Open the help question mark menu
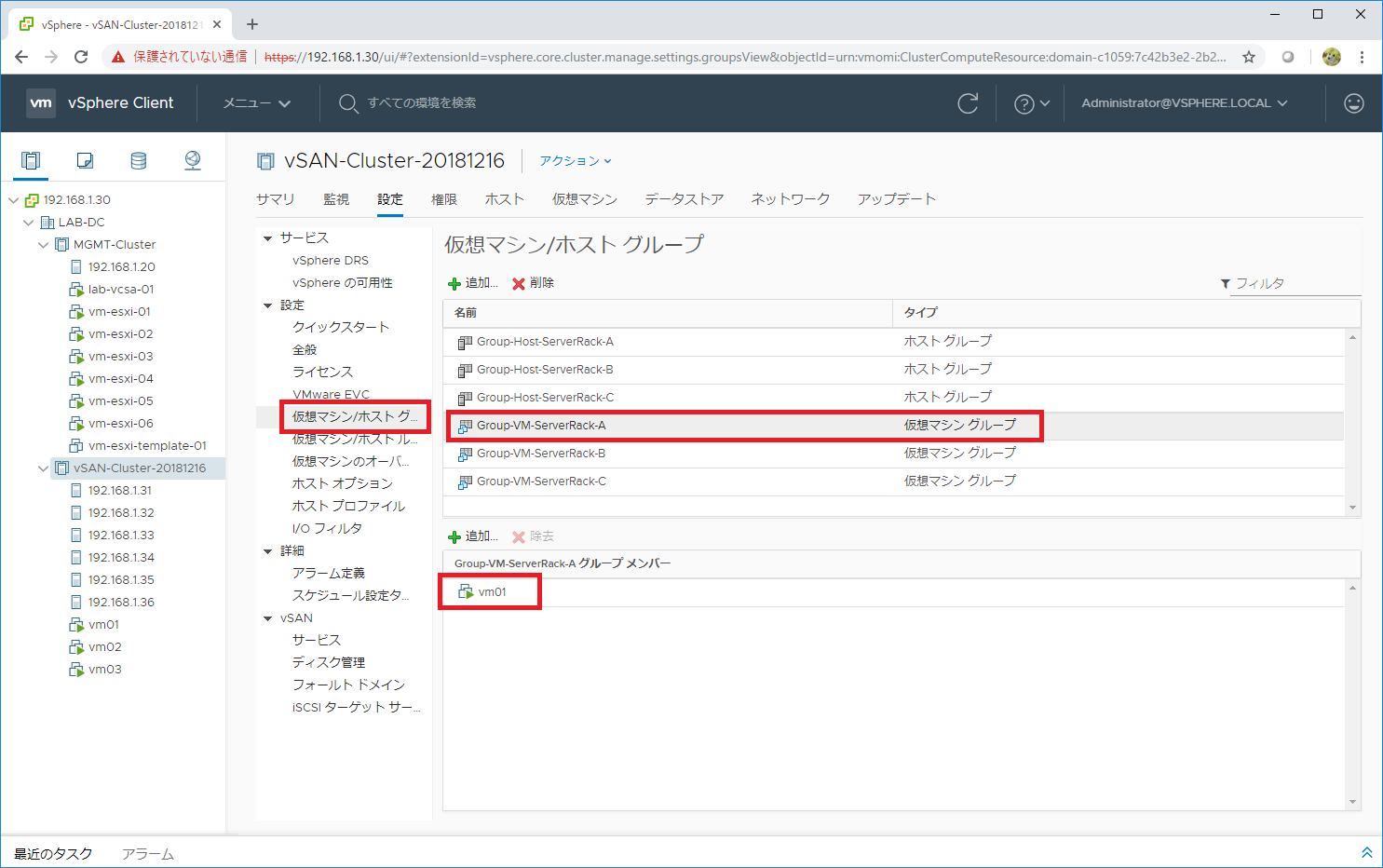Screen dimensions: 1383x868 click(1031, 103)
